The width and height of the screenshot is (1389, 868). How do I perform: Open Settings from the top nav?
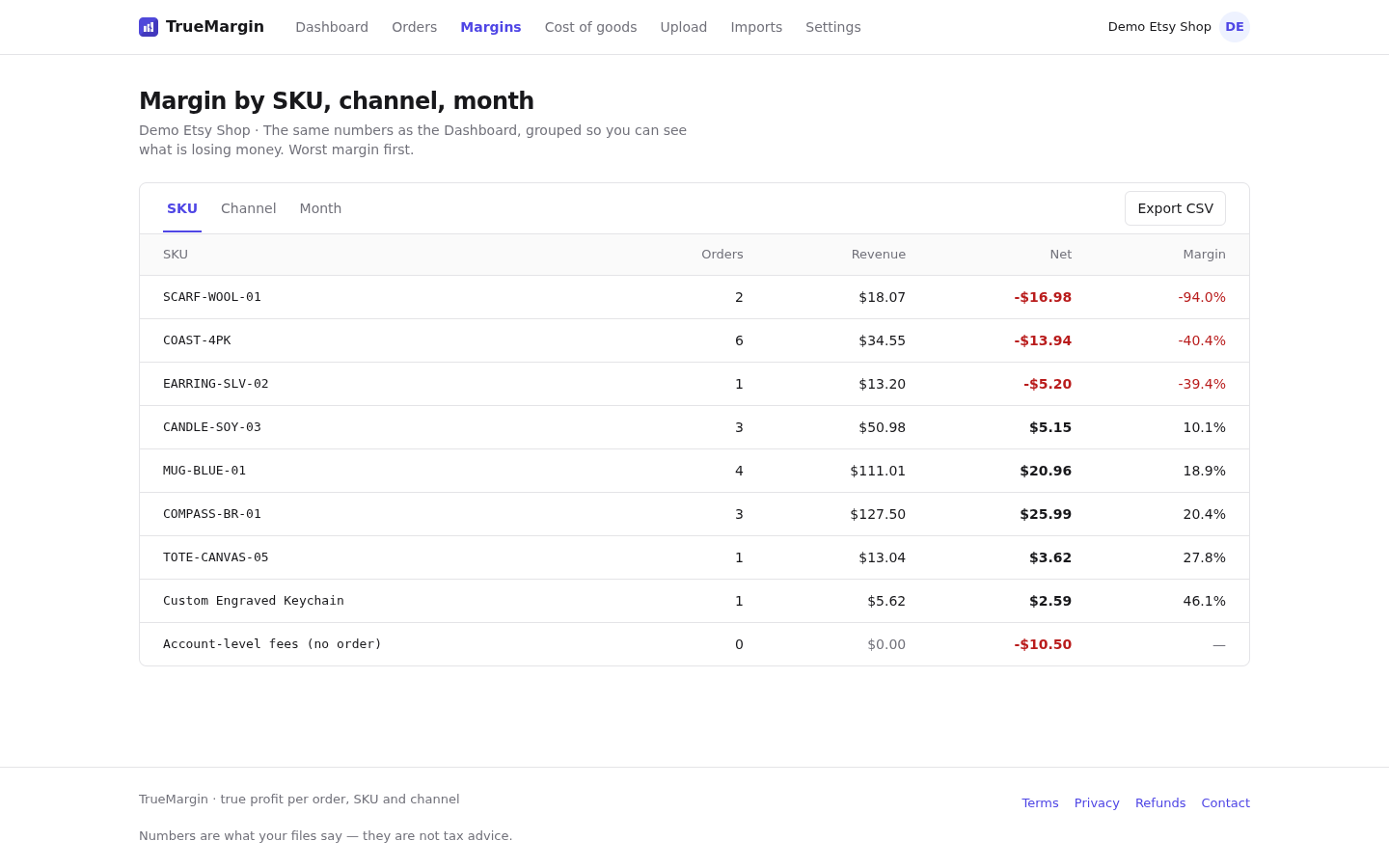[x=833, y=27]
